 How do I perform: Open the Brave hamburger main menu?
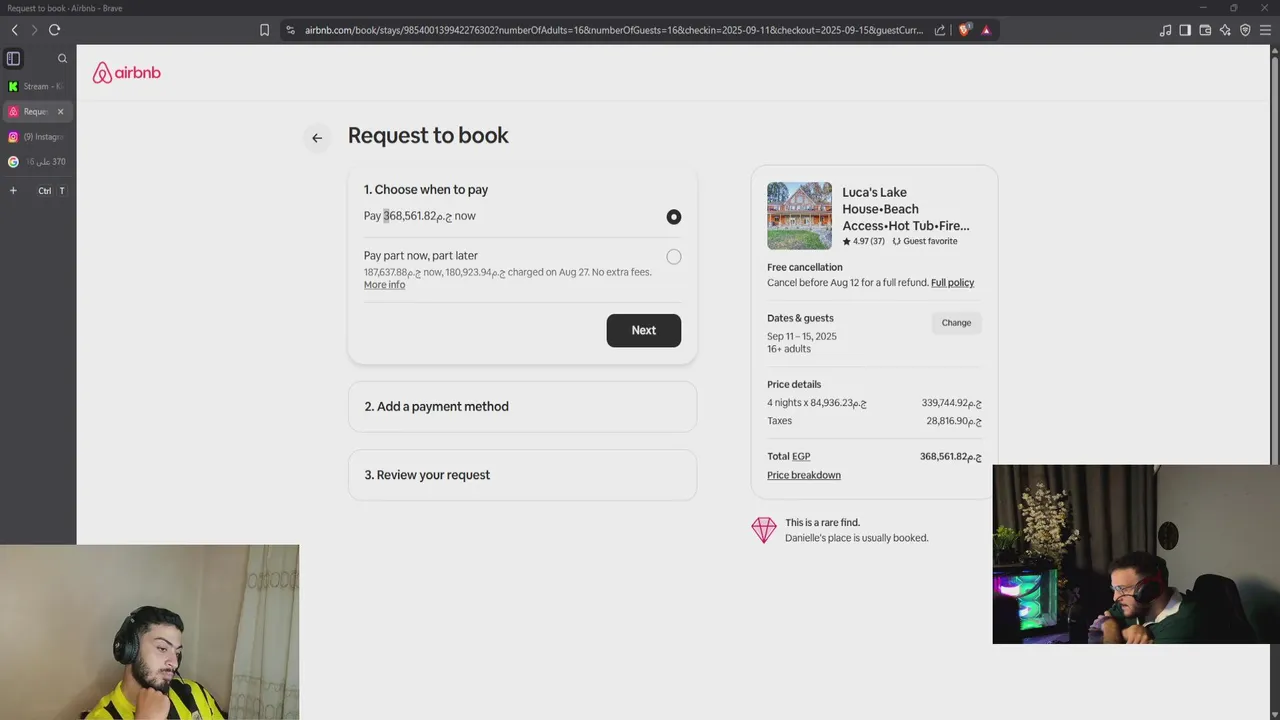(x=1265, y=30)
